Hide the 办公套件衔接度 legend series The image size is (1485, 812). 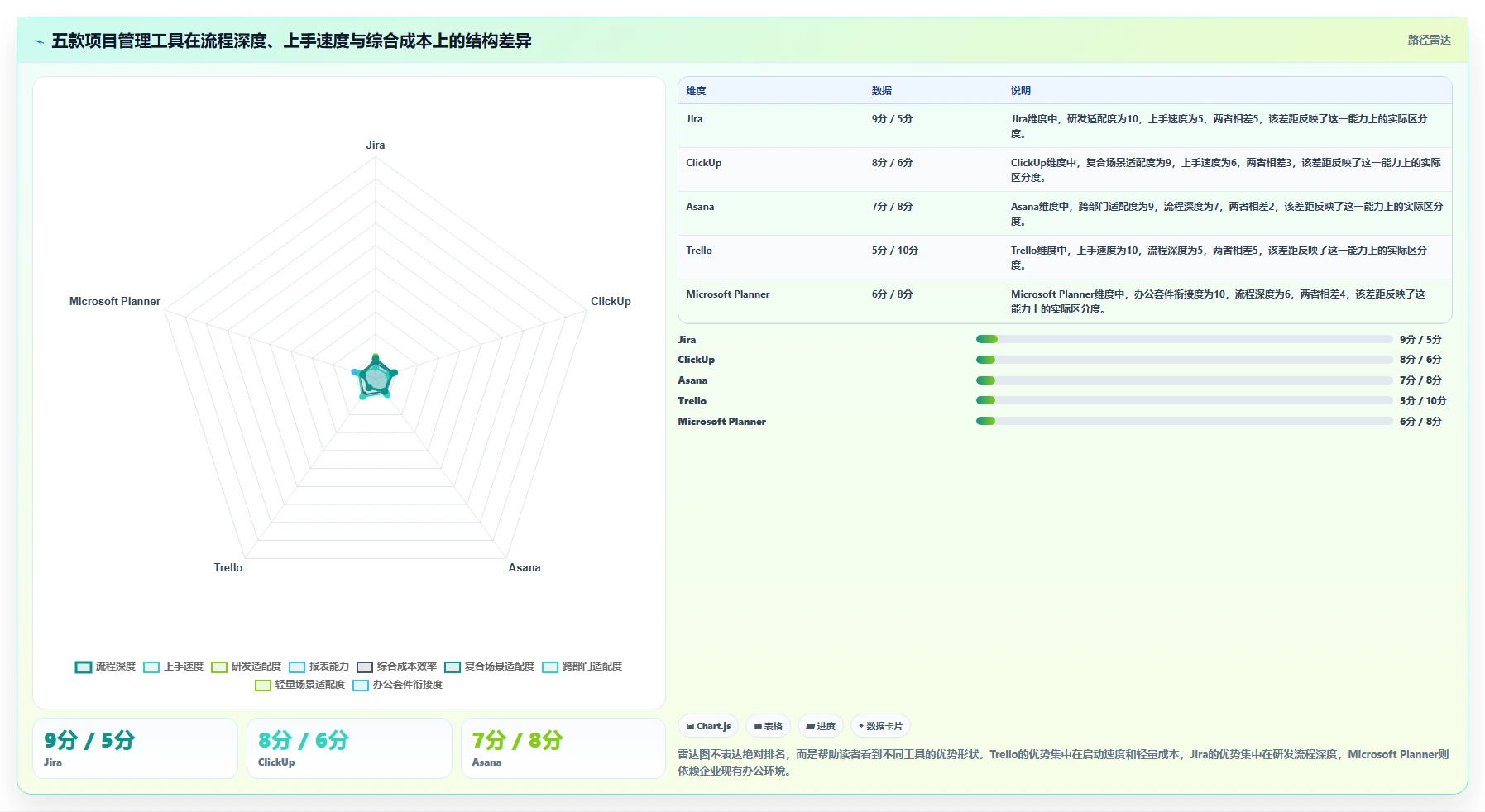click(397, 685)
